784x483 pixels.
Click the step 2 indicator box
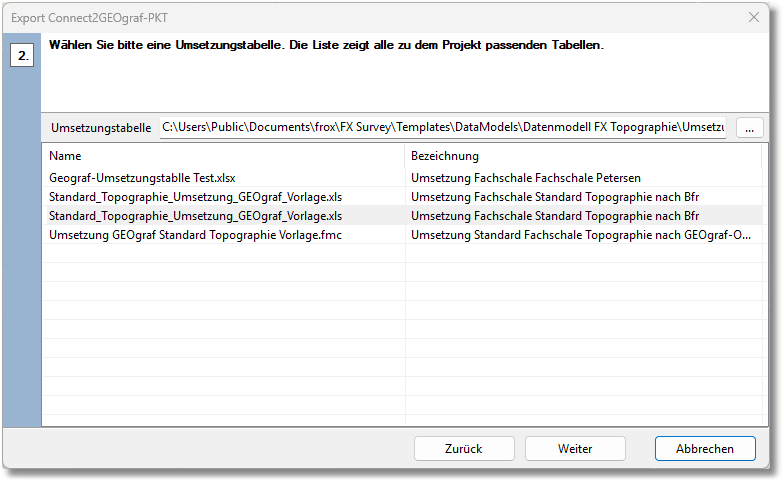[22, 55]
